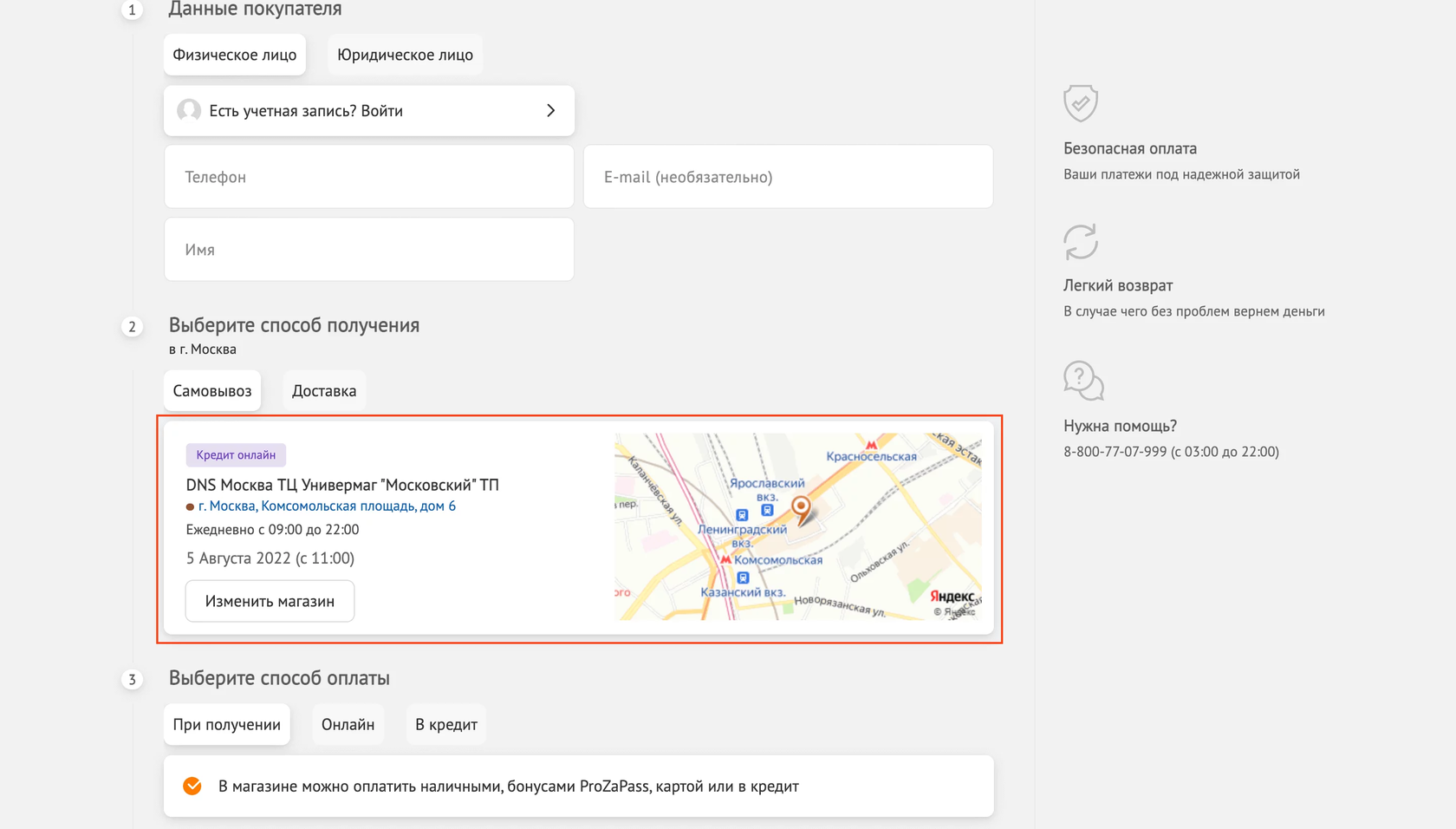Click Казанский вкз. station icon on map
The height and width of the screenshot is (829, 1456).
point(743,578)
